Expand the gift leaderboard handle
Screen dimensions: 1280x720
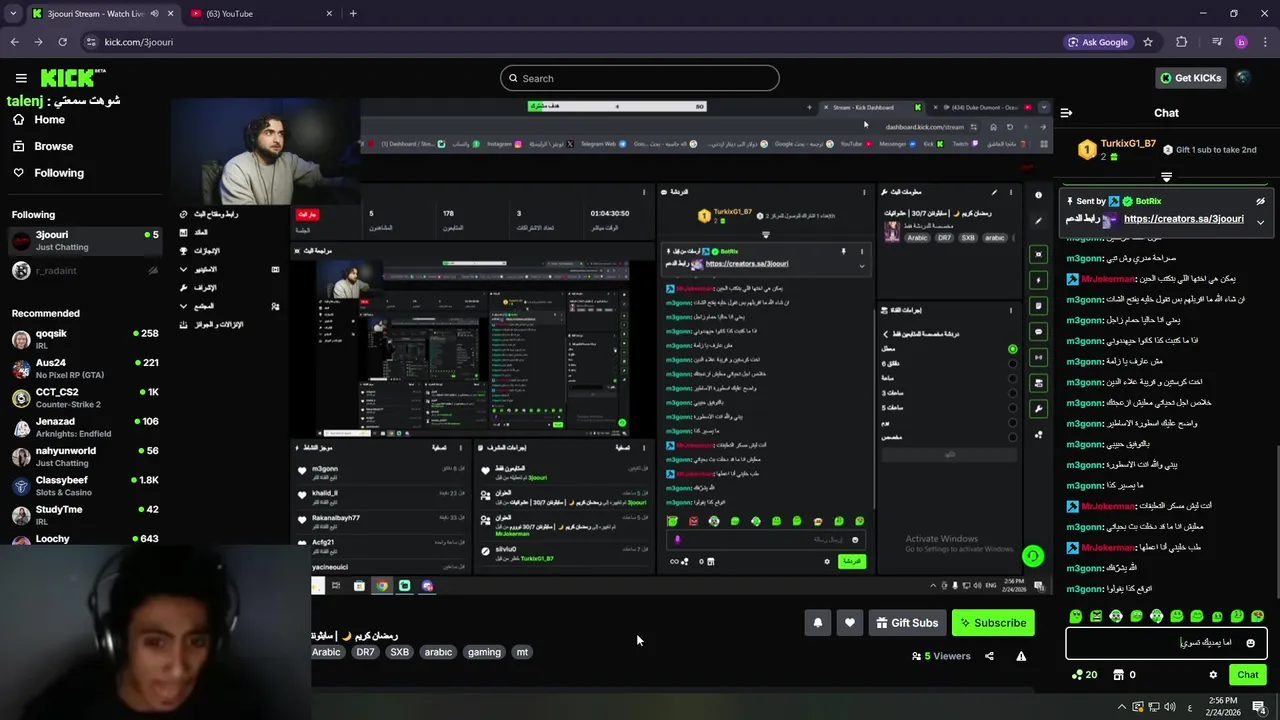click(x=1166, y=177)
